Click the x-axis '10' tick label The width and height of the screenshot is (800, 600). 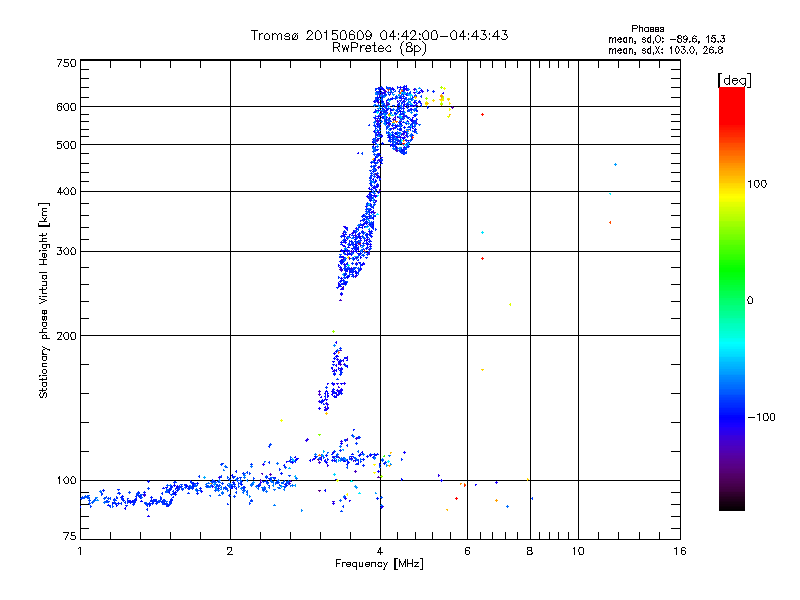click(x=578, y=551)
